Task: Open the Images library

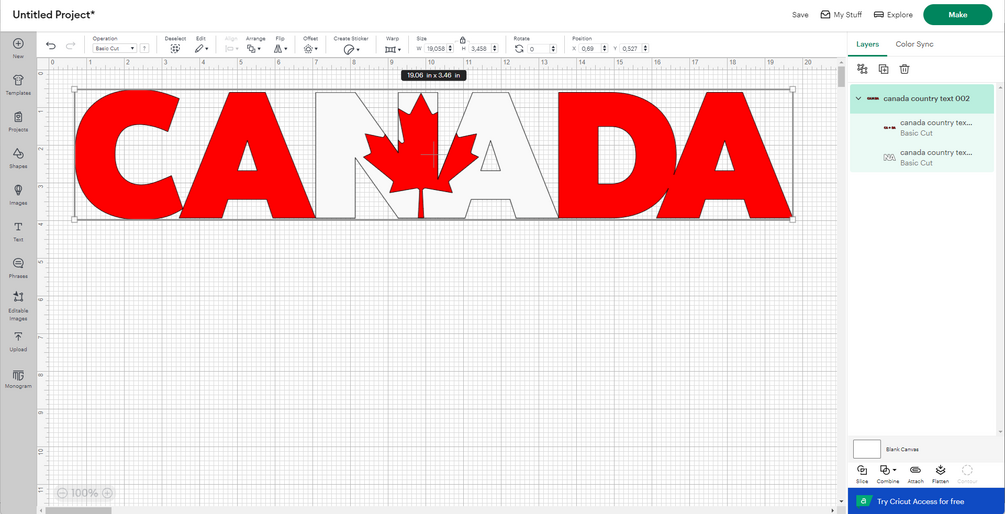Action: (18, 194)
